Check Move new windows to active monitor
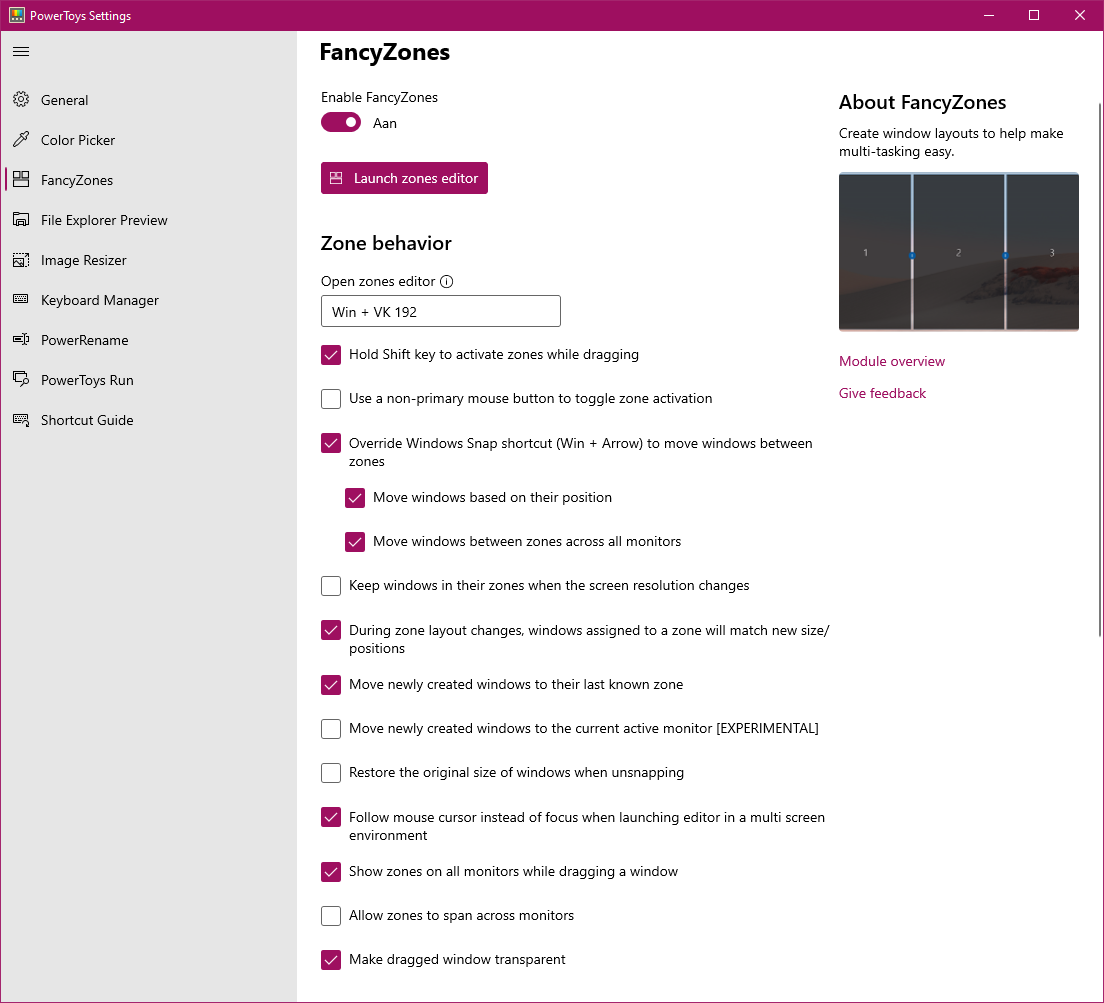 pyautogui.click(x=331, y=728)
